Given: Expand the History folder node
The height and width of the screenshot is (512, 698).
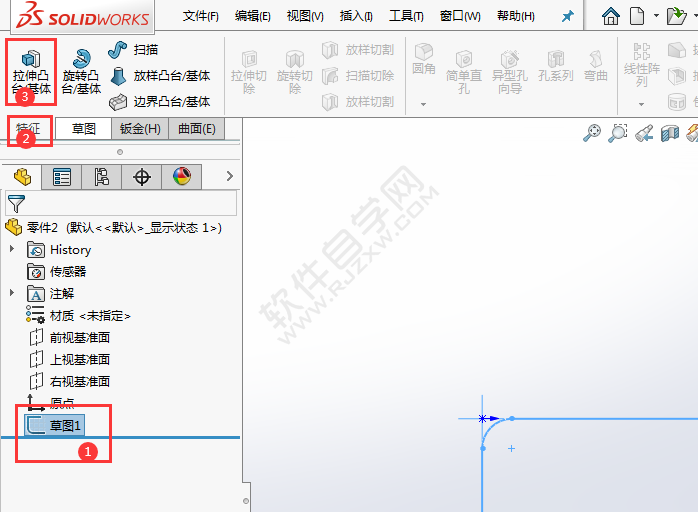Looking at the screenshot, I should tap(12, 249).
